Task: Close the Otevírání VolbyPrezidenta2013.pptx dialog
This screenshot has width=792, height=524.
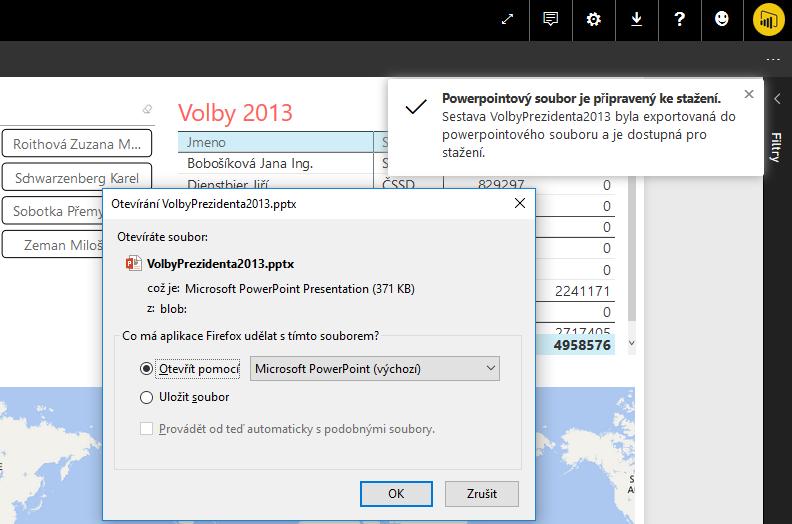Action: tap(520, 203)
